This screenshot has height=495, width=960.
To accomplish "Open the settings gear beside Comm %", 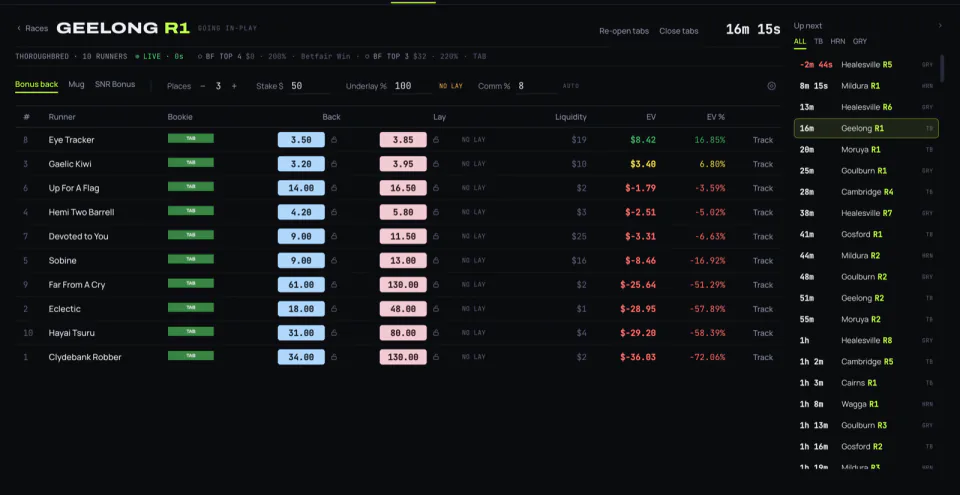I will click(771, 86).
